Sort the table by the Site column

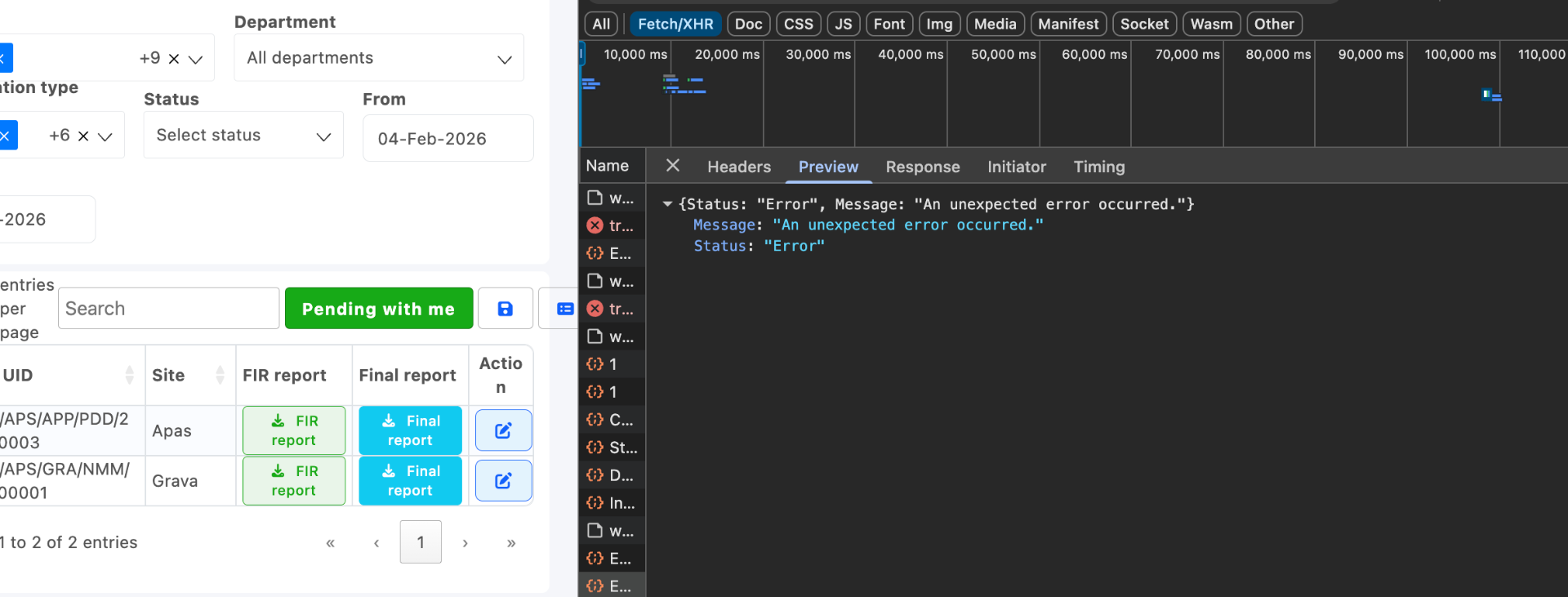(220, 375)
